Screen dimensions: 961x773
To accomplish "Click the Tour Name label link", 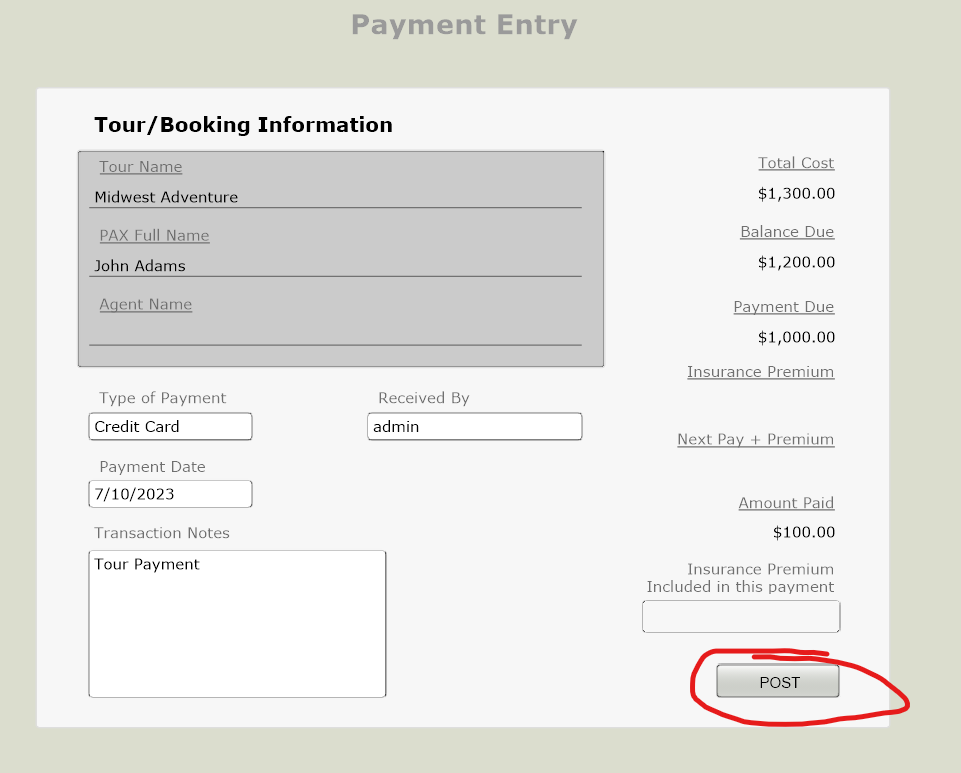I will point(141,167).
